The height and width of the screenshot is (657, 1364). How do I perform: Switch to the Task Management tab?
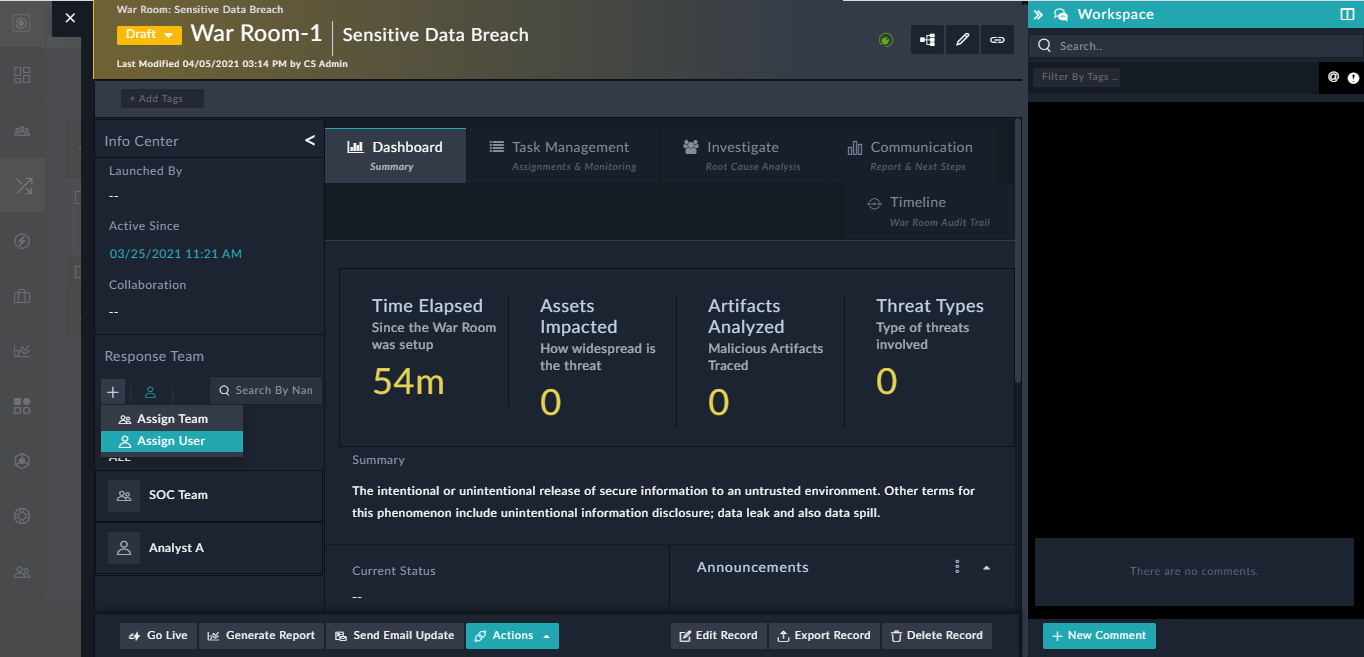point(560,154)
